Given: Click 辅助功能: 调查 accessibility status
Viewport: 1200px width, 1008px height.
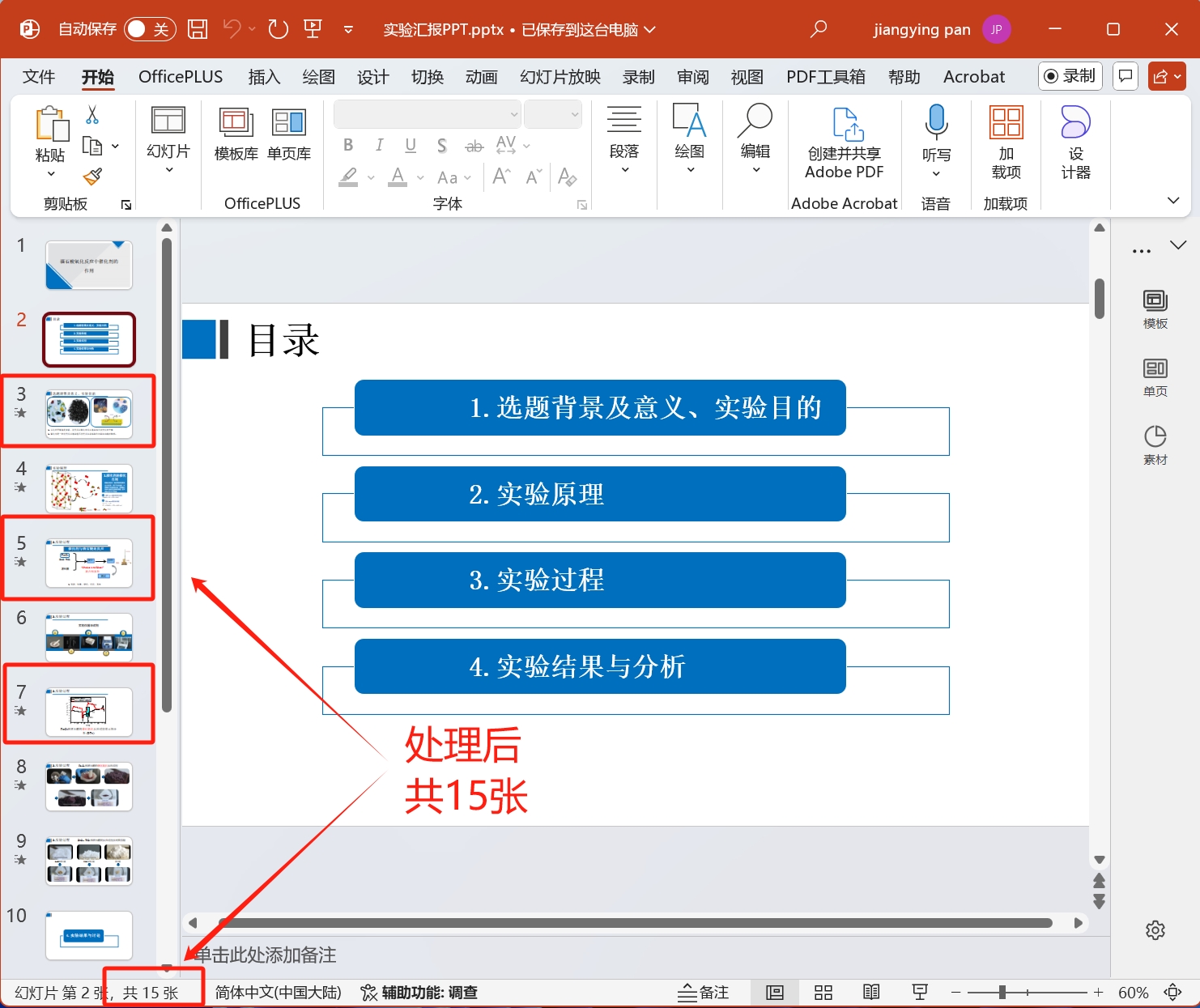Looking at the screenshot, I should [x=419, y=993].
